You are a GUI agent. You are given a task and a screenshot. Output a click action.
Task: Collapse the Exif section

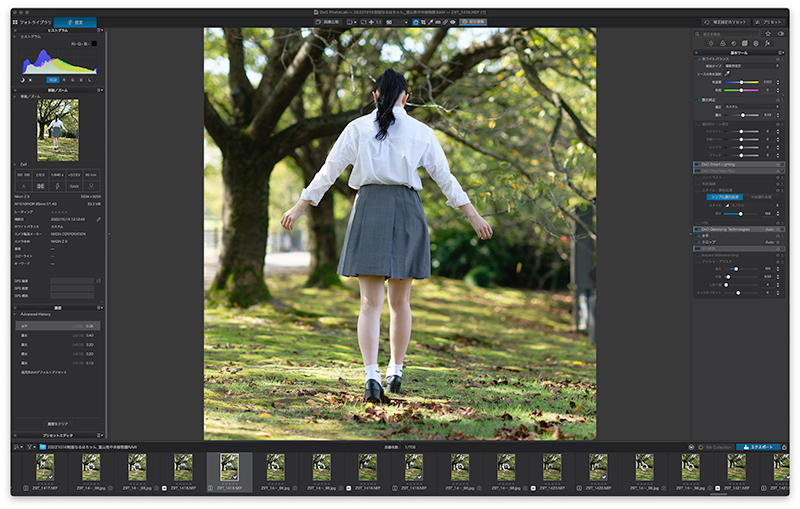15,164
